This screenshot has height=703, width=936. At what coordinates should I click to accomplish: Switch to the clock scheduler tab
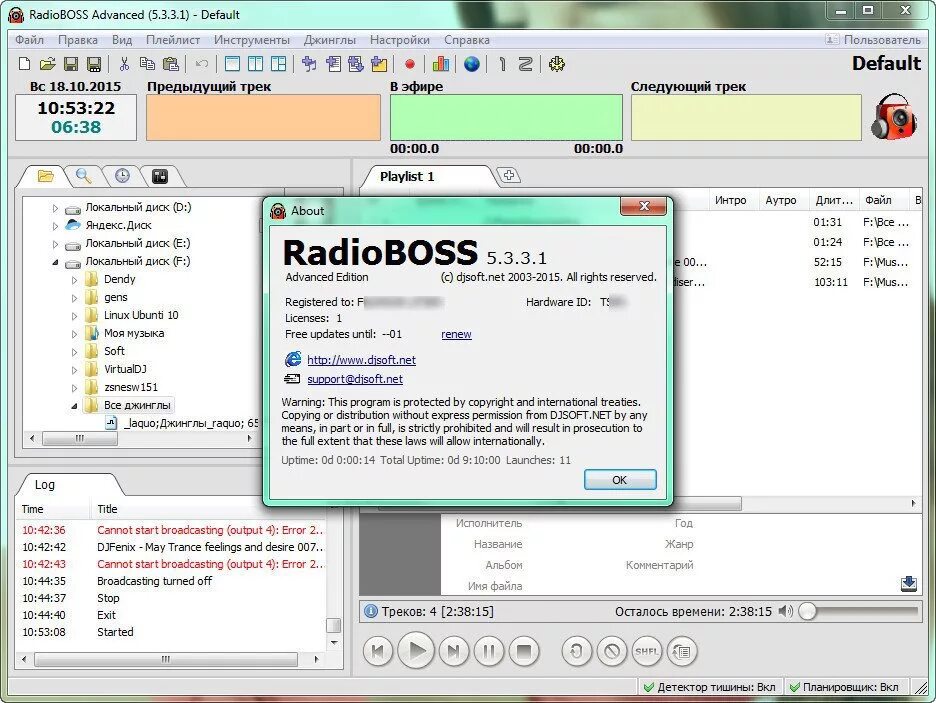click(122, 176)
